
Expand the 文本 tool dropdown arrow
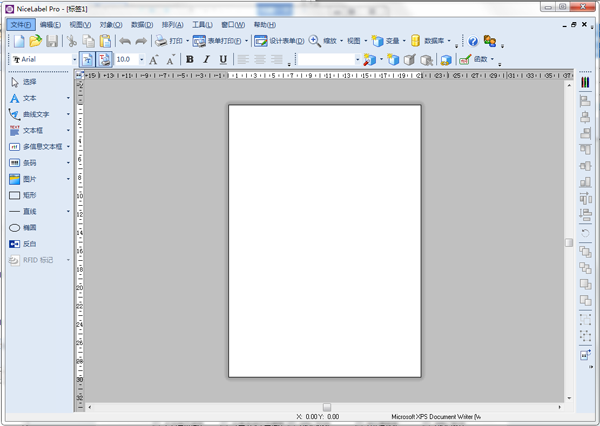(x=68, y=98)
